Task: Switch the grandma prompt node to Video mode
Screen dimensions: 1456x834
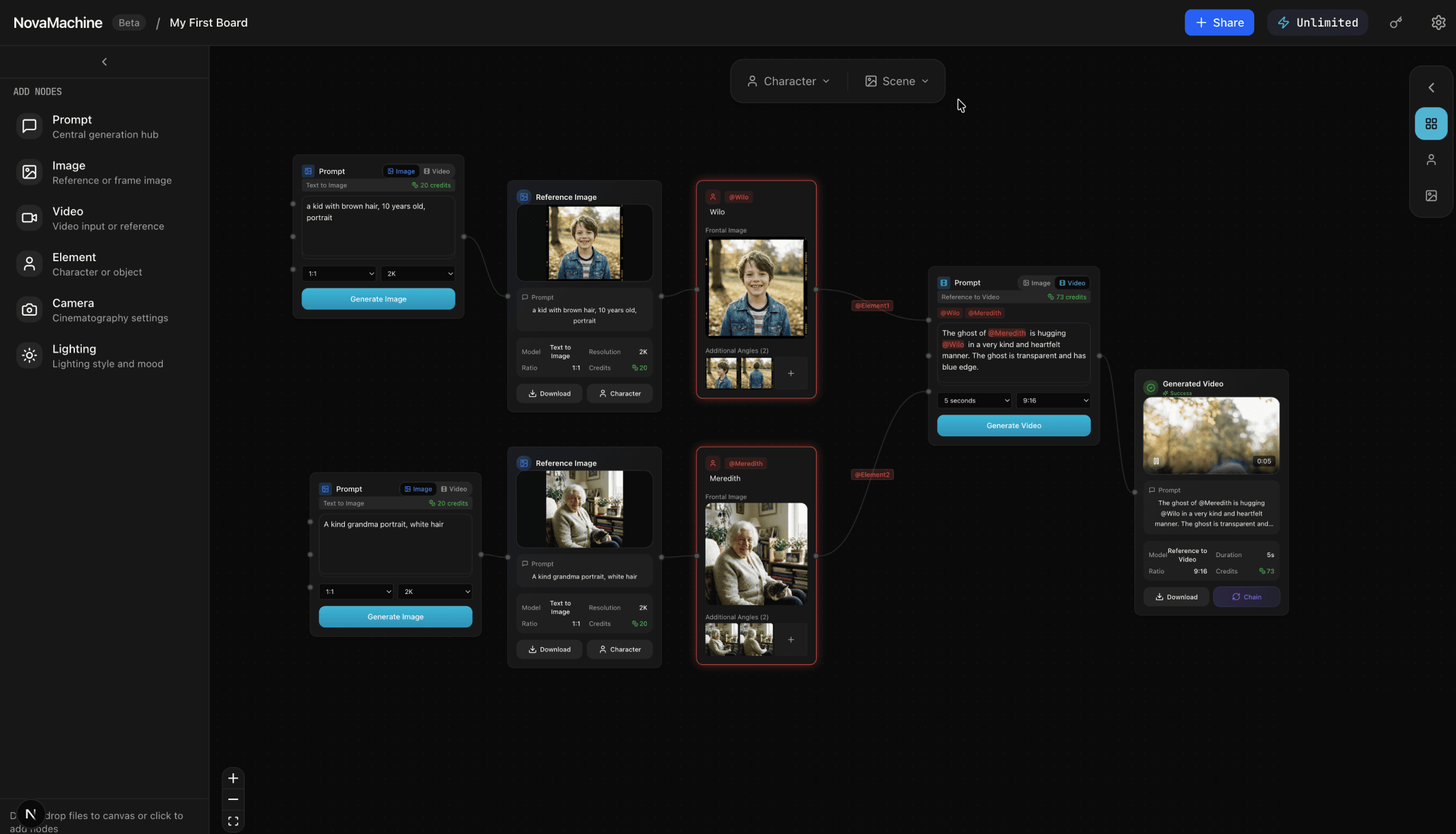Action: pyautogui.click(x=454, y=489)
